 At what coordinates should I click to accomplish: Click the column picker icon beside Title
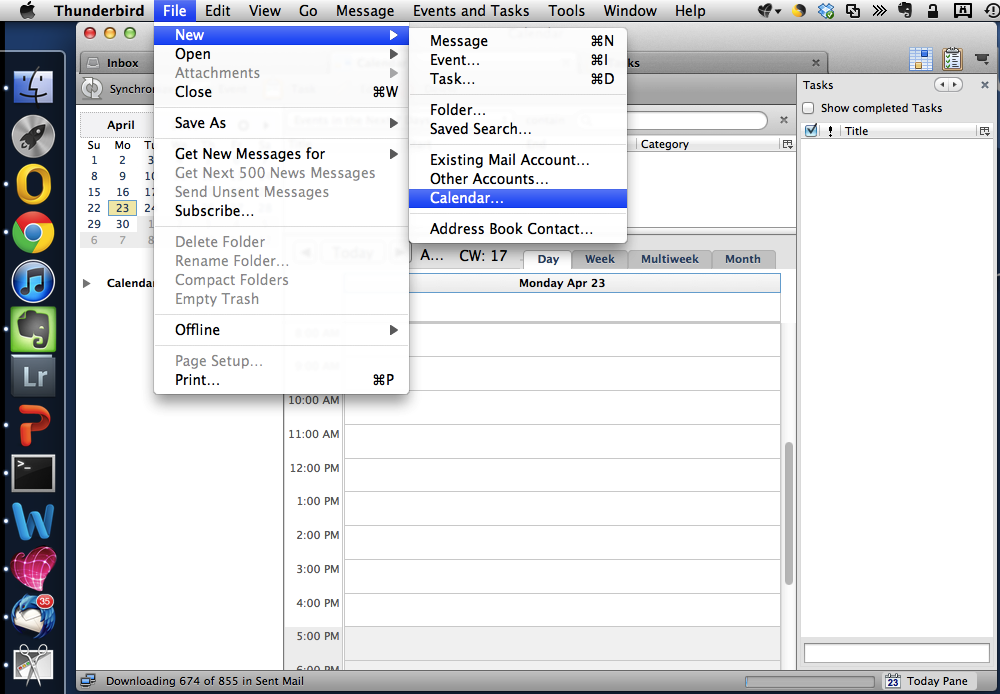[x=985, y=131]
